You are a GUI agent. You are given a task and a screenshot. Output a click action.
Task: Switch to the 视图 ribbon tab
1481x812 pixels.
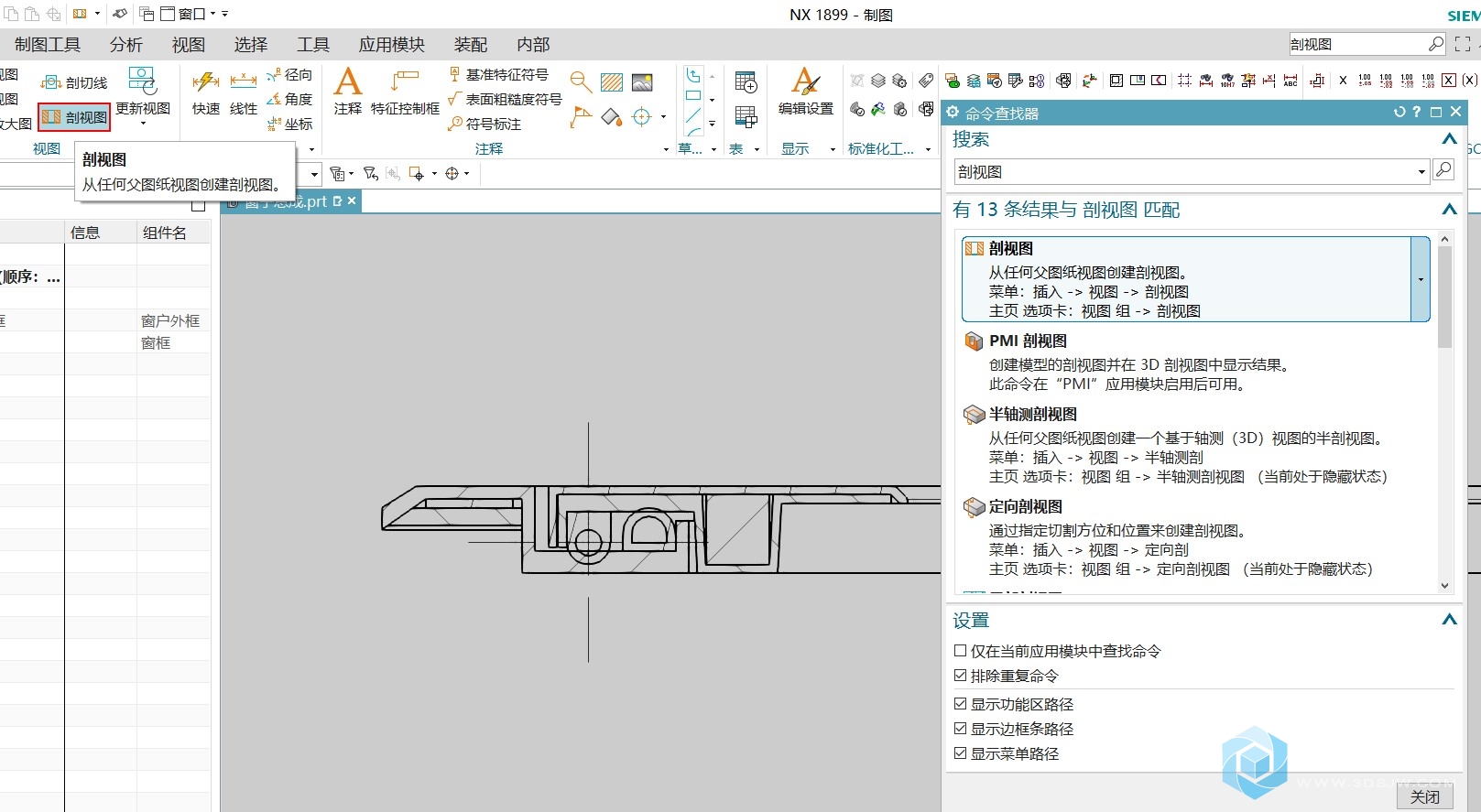(189, 45)
